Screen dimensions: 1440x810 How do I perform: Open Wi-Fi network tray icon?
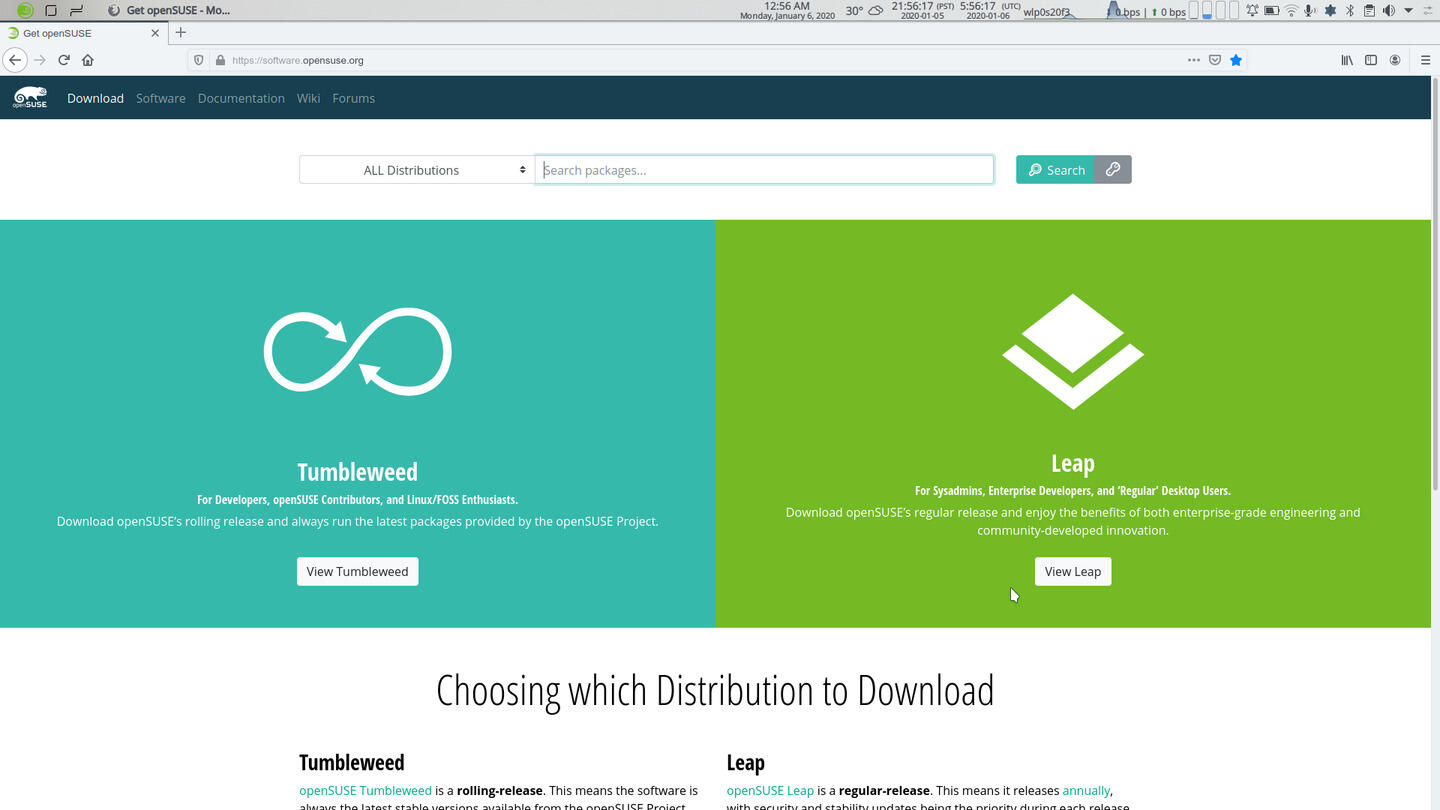[1291, 11]
